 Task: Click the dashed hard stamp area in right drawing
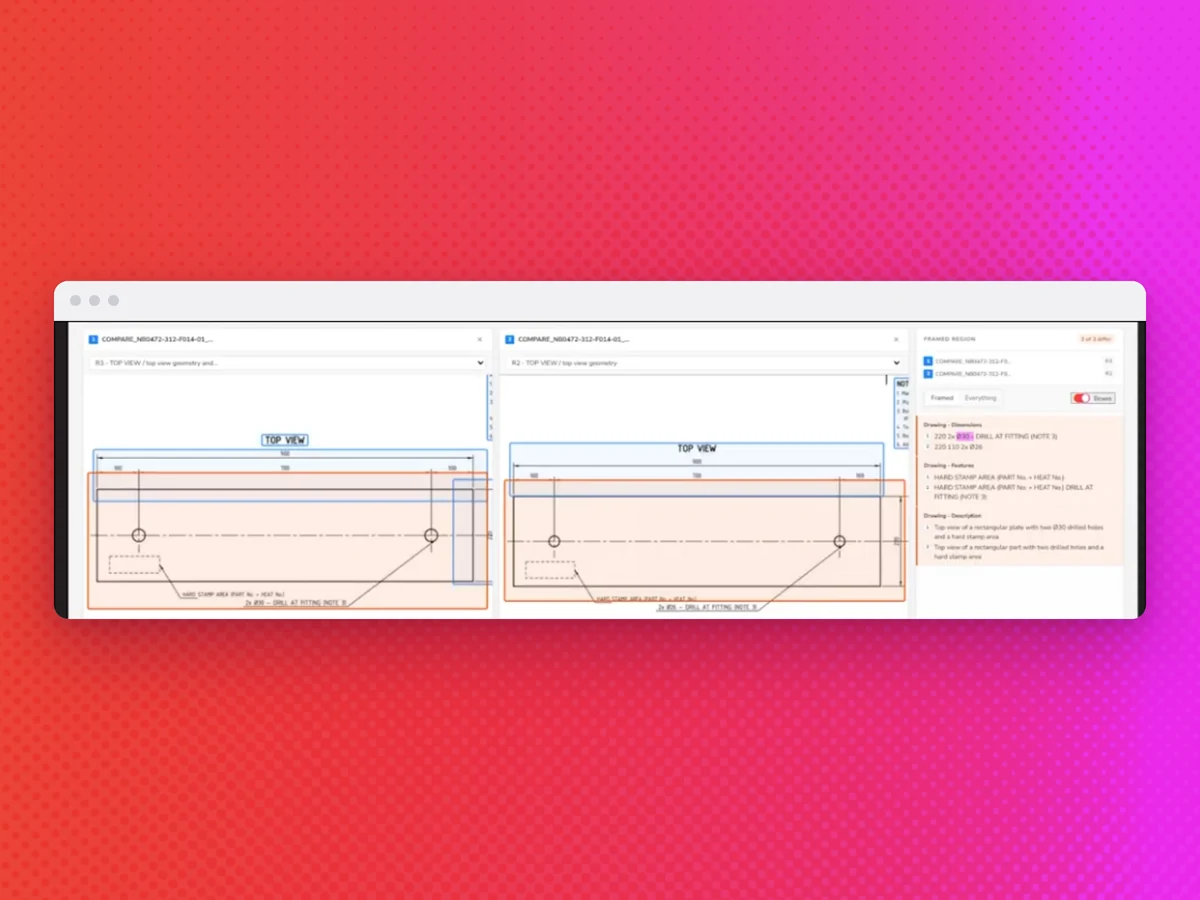[550, 570]
